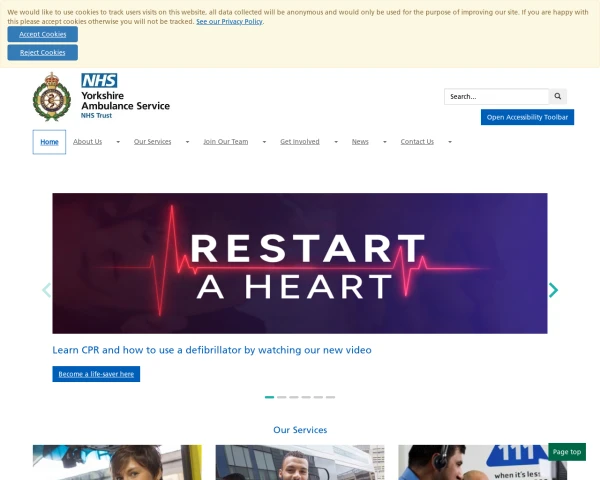This screenshot has width=600, height=480.
Task: Select the second carousel indicator dash
Action: point(282,397)
